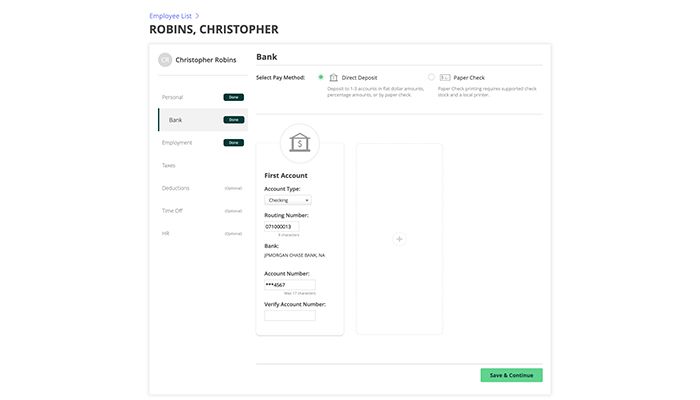The width and height of the screenshot is (700, 400).
Task: Switch to the Time Off section
Action: (x=172, y=211)
